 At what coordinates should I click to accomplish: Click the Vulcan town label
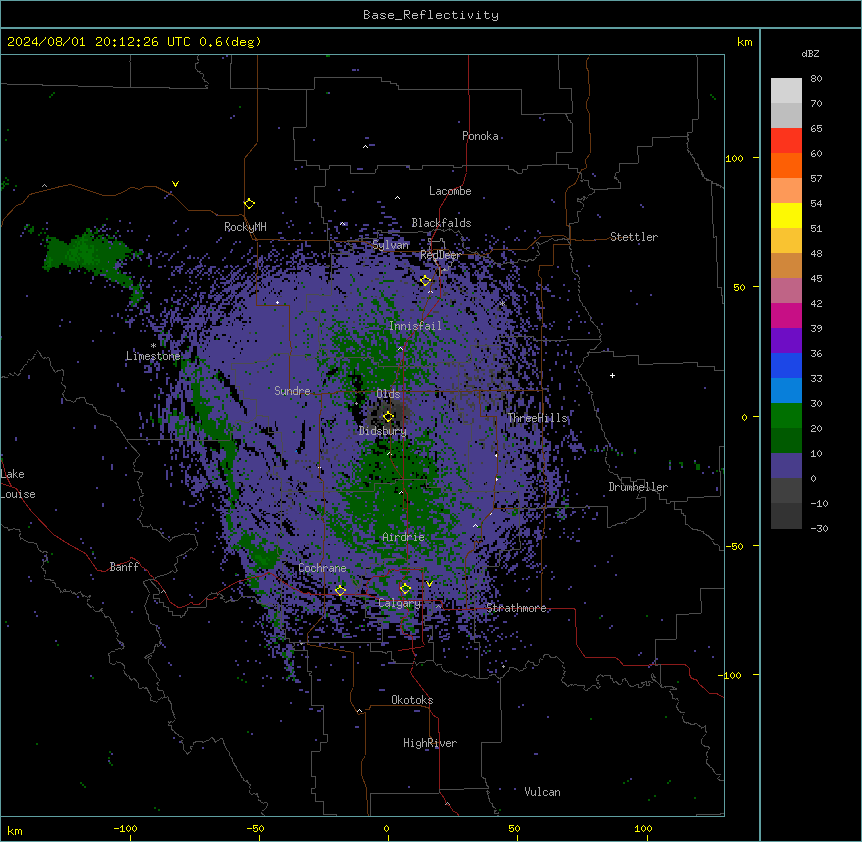[x=542, y=792]
